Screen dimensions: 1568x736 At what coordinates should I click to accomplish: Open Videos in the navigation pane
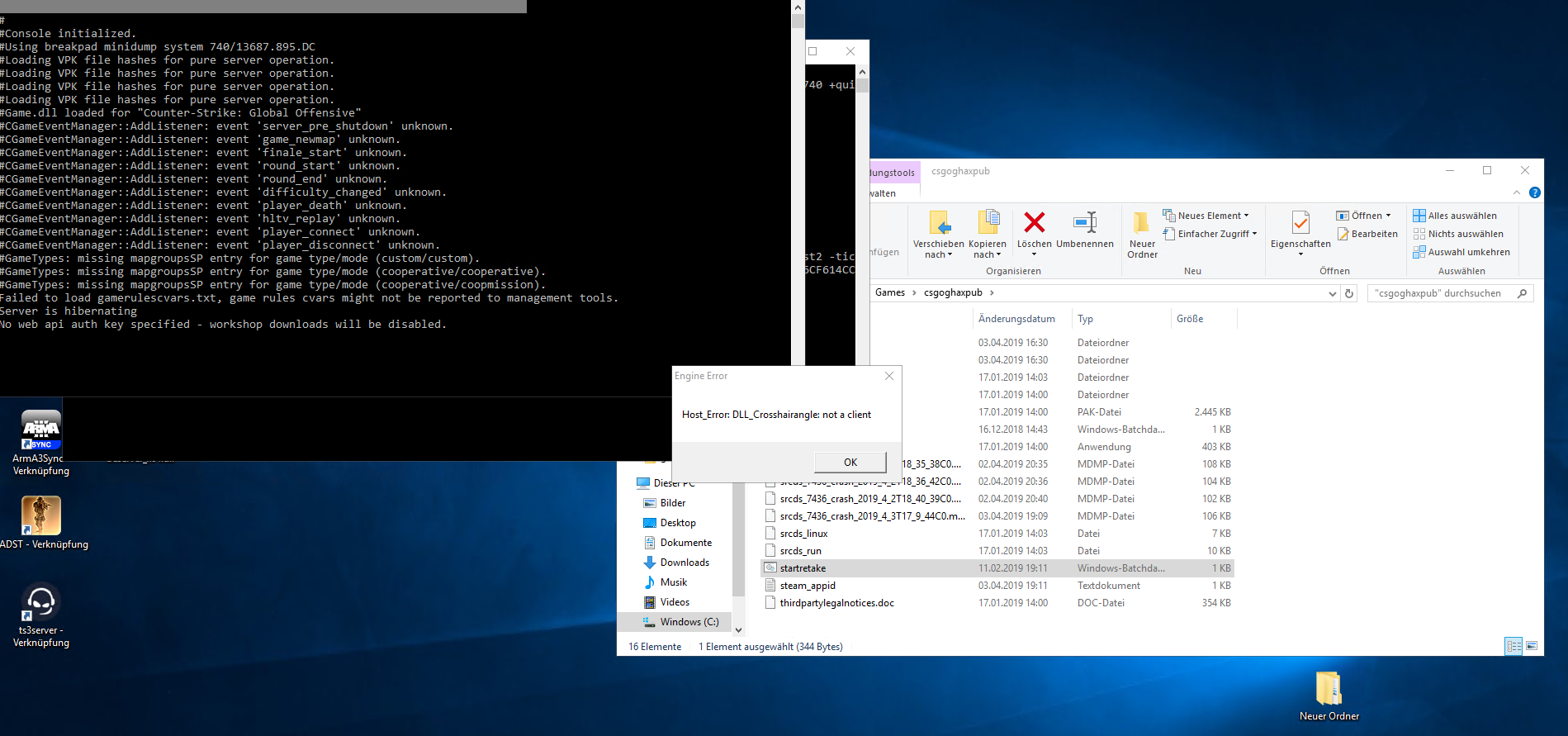tap(675, 602)
